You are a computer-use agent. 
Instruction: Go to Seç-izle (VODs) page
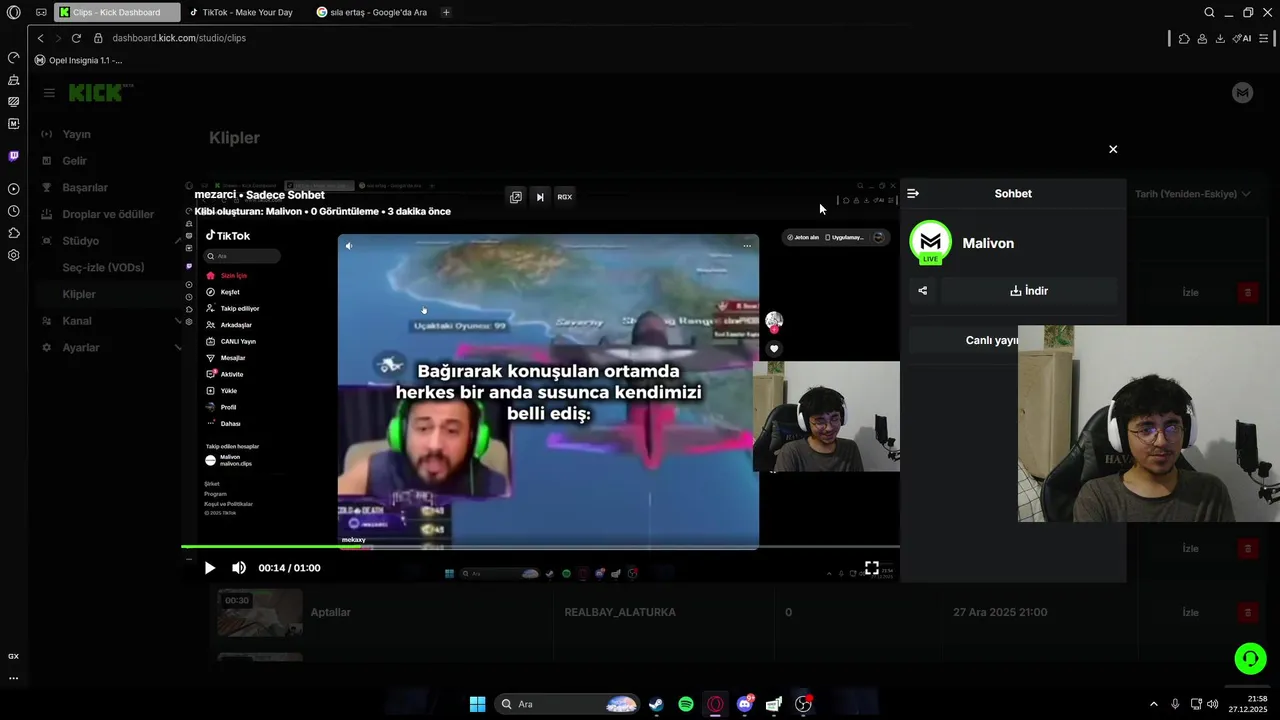tap(103, 268)
